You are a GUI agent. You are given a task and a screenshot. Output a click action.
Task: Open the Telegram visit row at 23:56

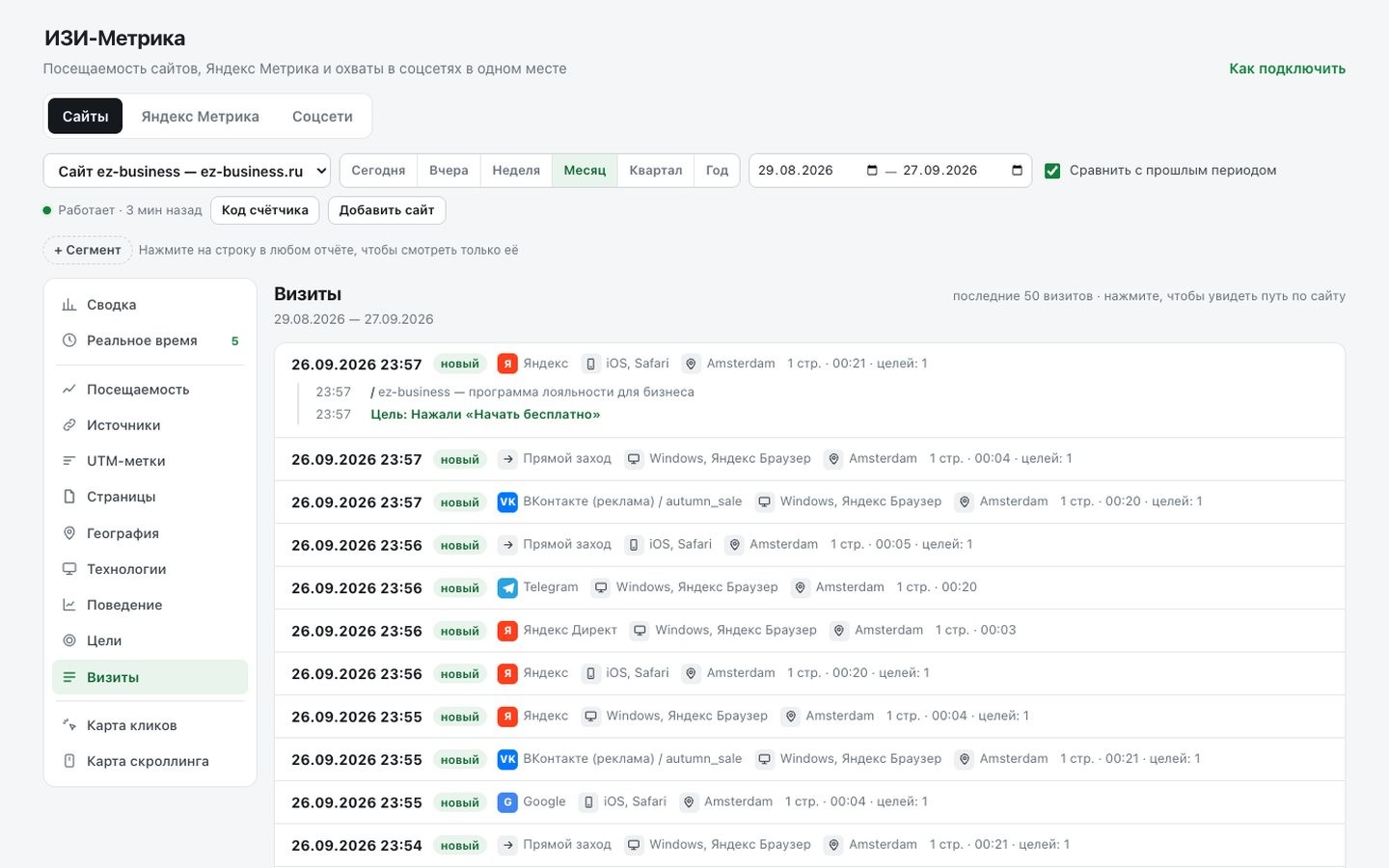click(809, 587)
